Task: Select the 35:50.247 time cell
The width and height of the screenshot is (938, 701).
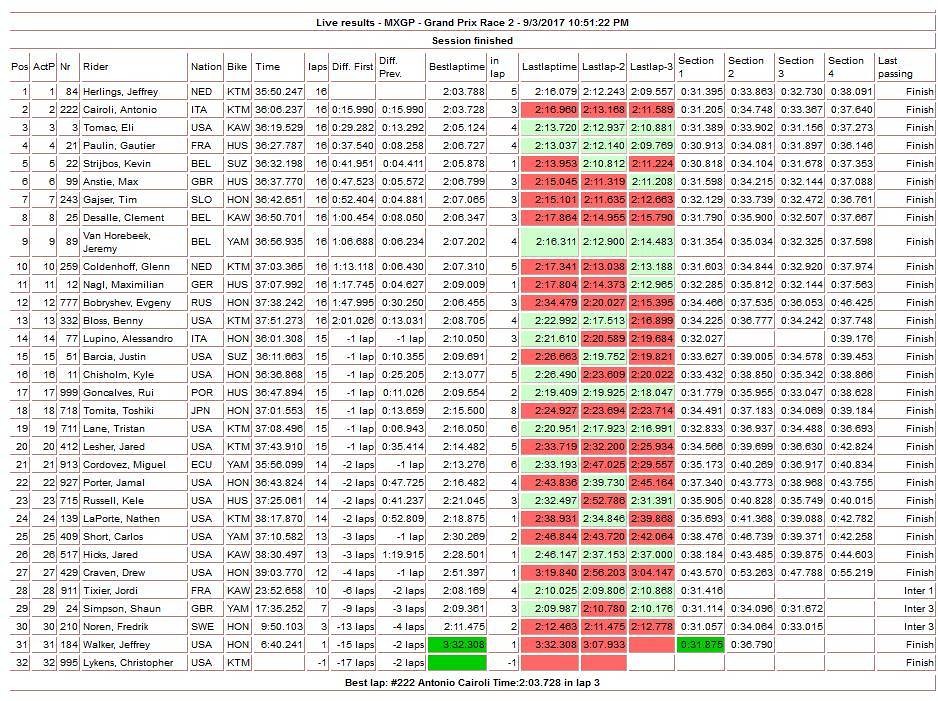Action: click(x=279, y=92)
